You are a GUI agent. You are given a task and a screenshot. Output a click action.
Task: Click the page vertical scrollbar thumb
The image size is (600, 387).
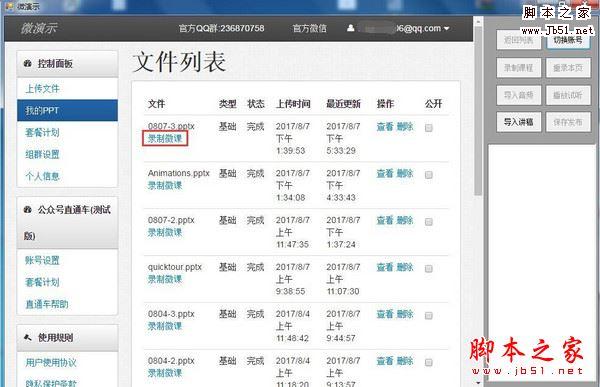478,111
